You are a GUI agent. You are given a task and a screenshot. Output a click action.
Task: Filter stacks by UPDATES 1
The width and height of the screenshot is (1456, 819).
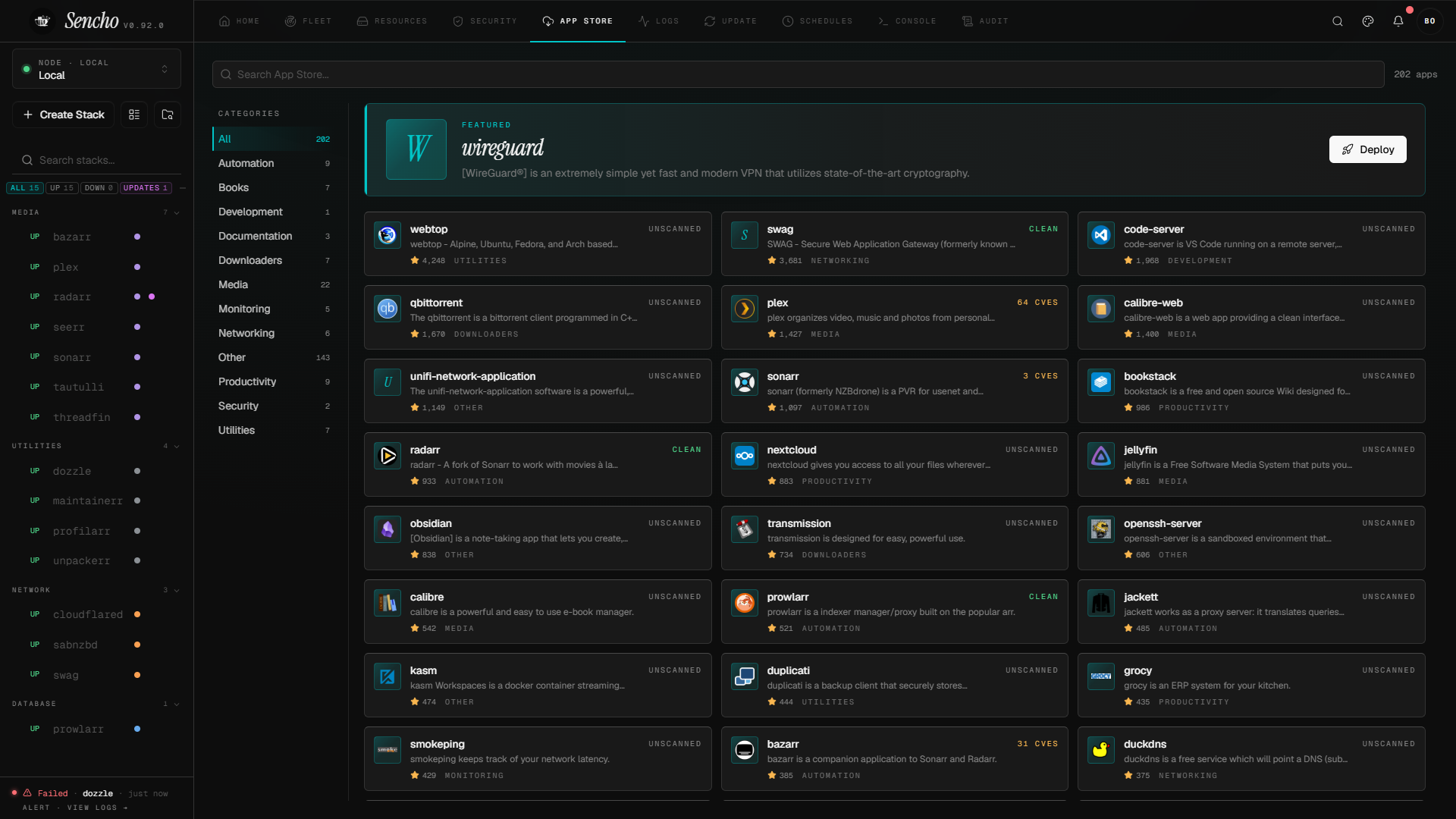[146, 188]
